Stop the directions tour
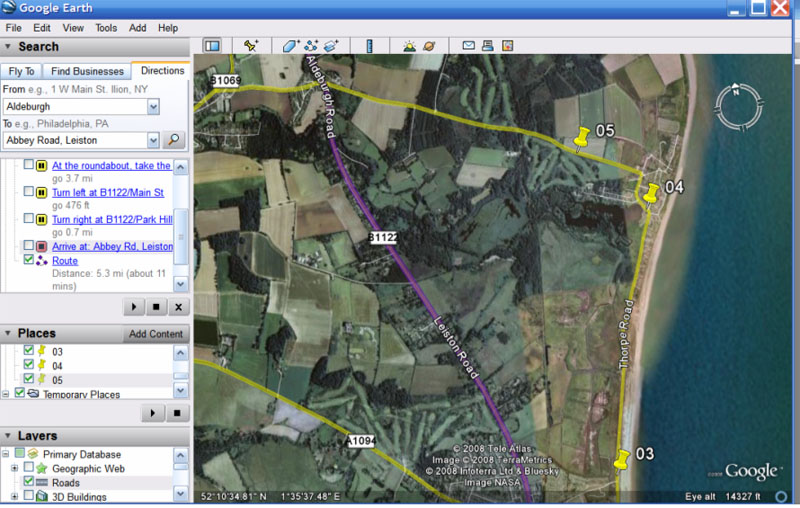 pos(156,307)
